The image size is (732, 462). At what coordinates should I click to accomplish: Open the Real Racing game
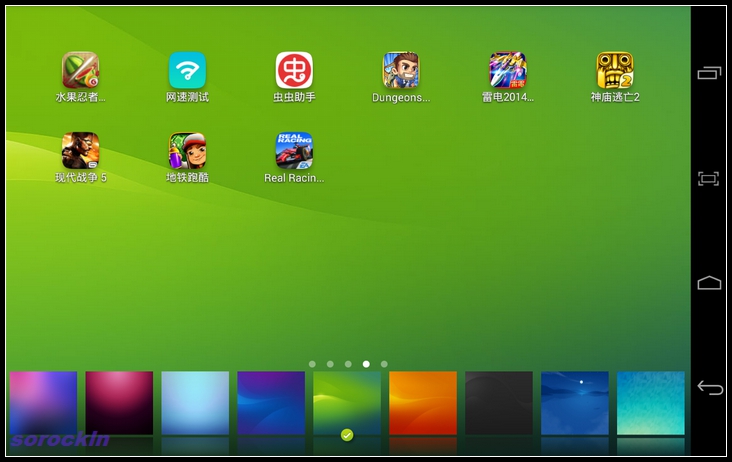click(x=294, y=152)
